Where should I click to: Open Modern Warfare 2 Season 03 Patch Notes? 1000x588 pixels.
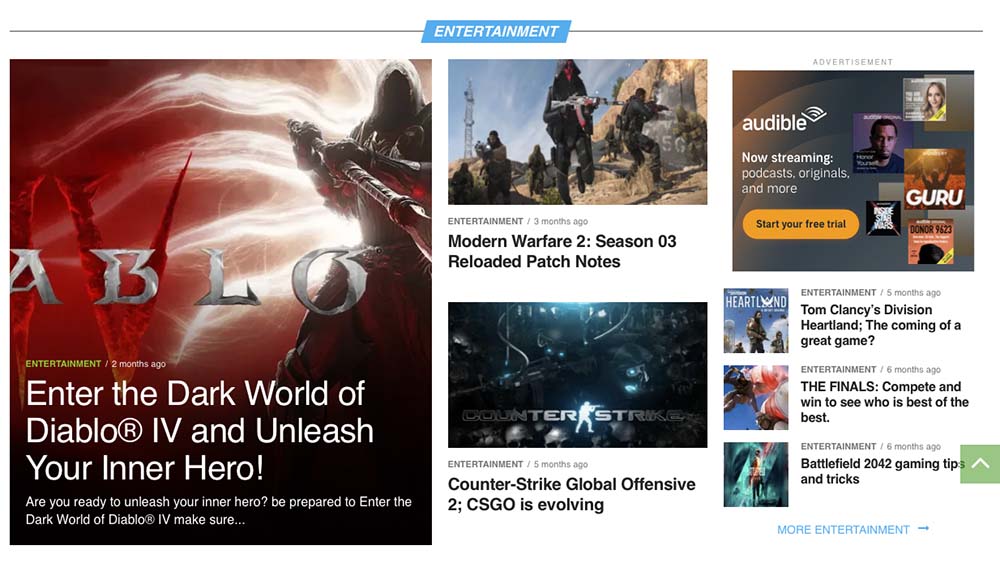point(562,251)
